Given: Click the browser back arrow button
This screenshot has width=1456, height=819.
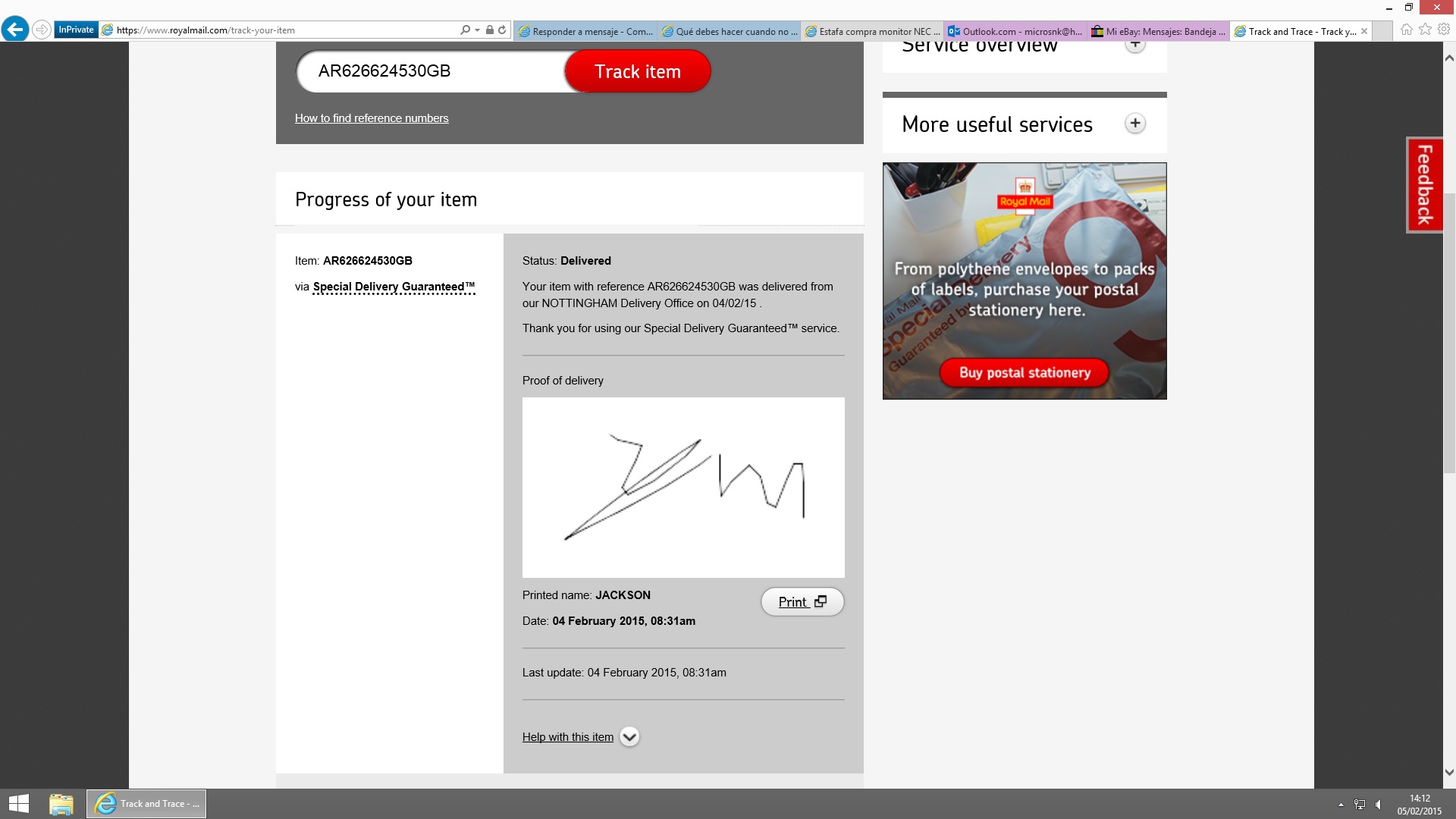Looking at the screenshot, I should (x=15, y=30).
